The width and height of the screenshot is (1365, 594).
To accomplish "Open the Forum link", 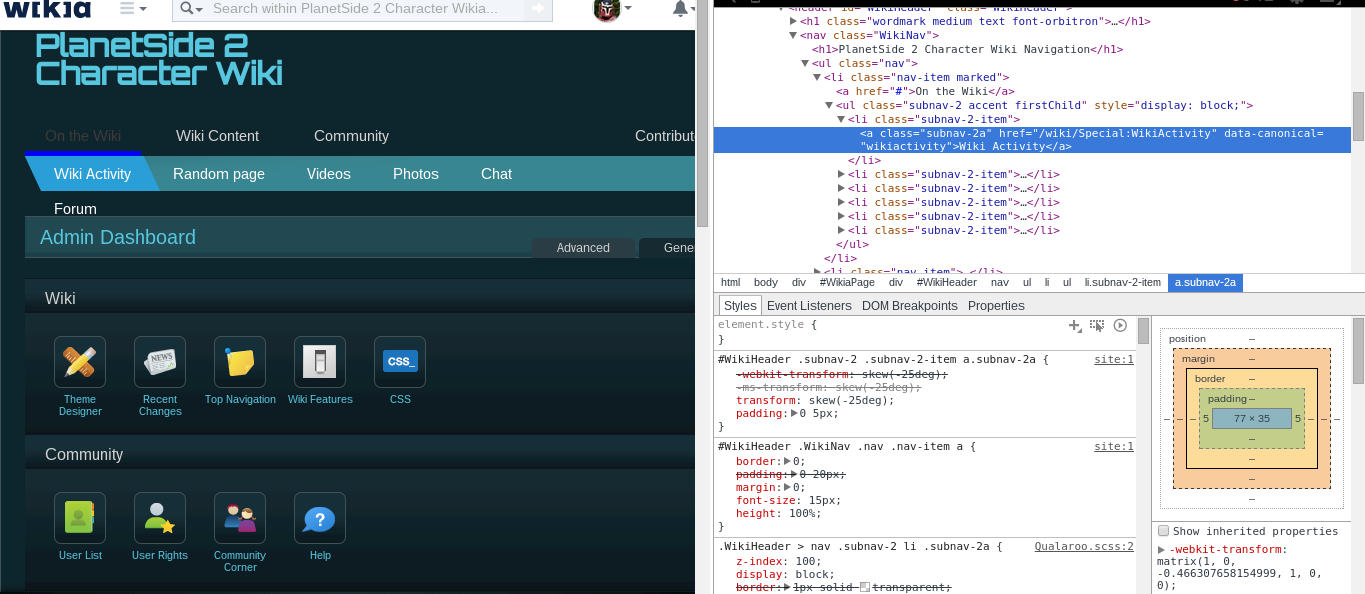I will coord(75,209).
